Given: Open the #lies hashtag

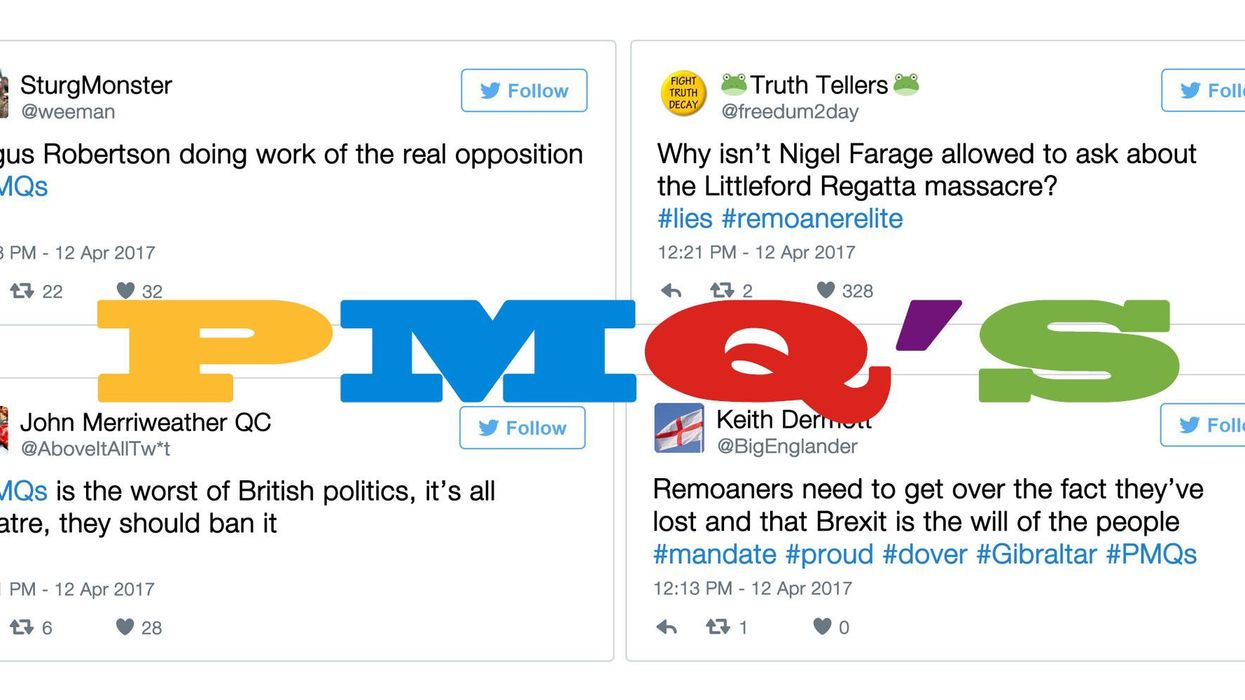Looking at the screenshot, I should click(x=684, y=218).
